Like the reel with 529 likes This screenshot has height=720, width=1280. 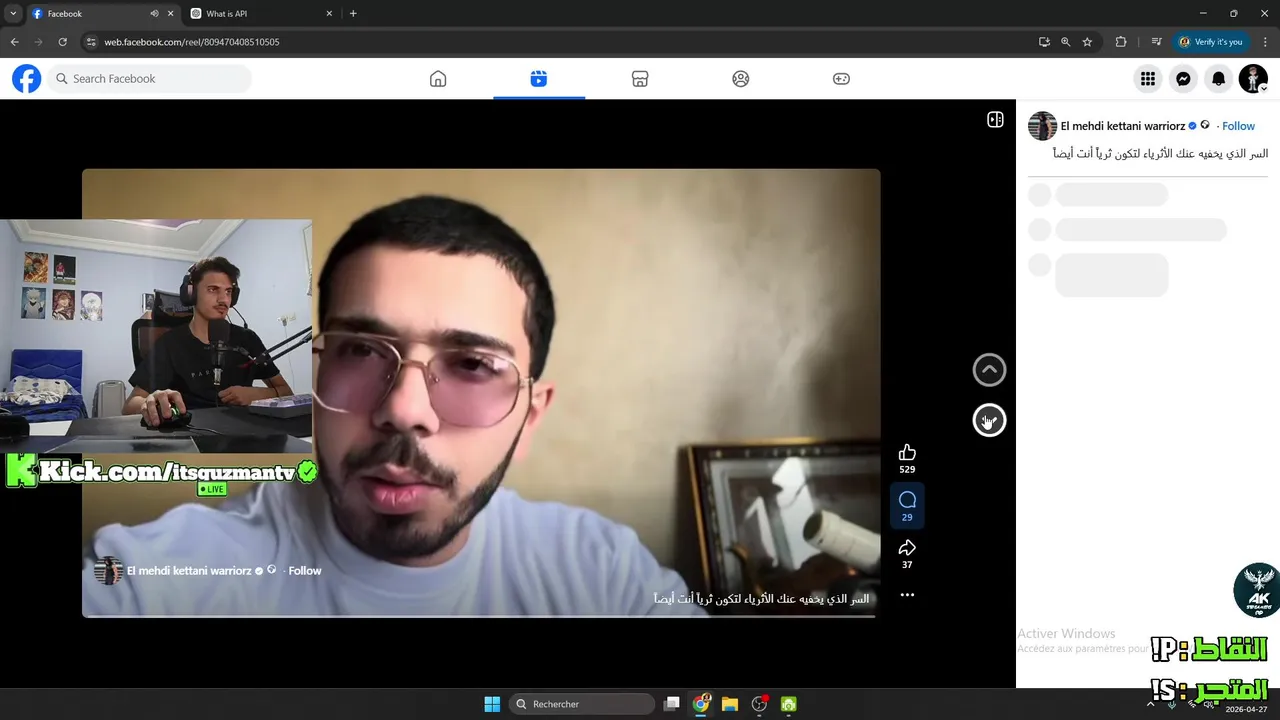(907, 453)
